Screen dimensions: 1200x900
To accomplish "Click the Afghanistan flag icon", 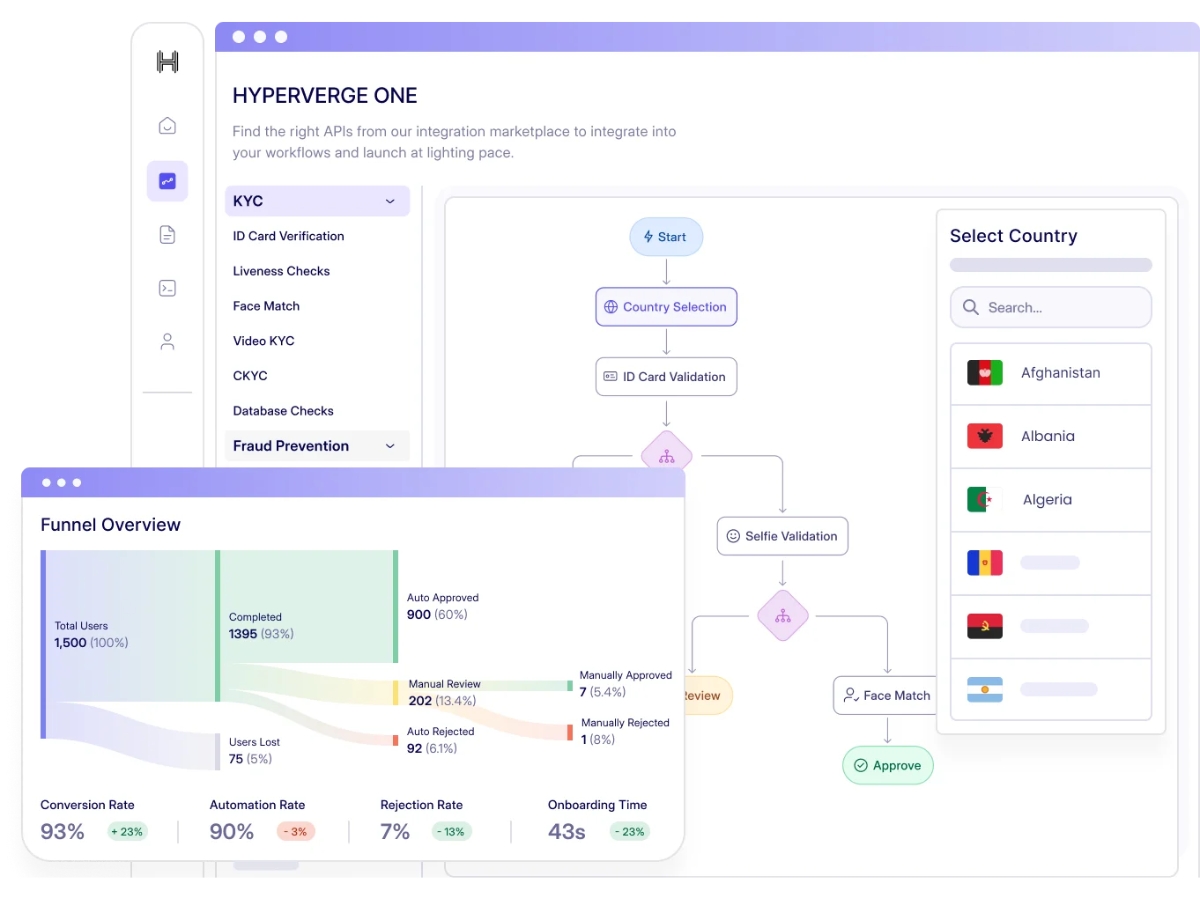I will [x=985, y=373].
